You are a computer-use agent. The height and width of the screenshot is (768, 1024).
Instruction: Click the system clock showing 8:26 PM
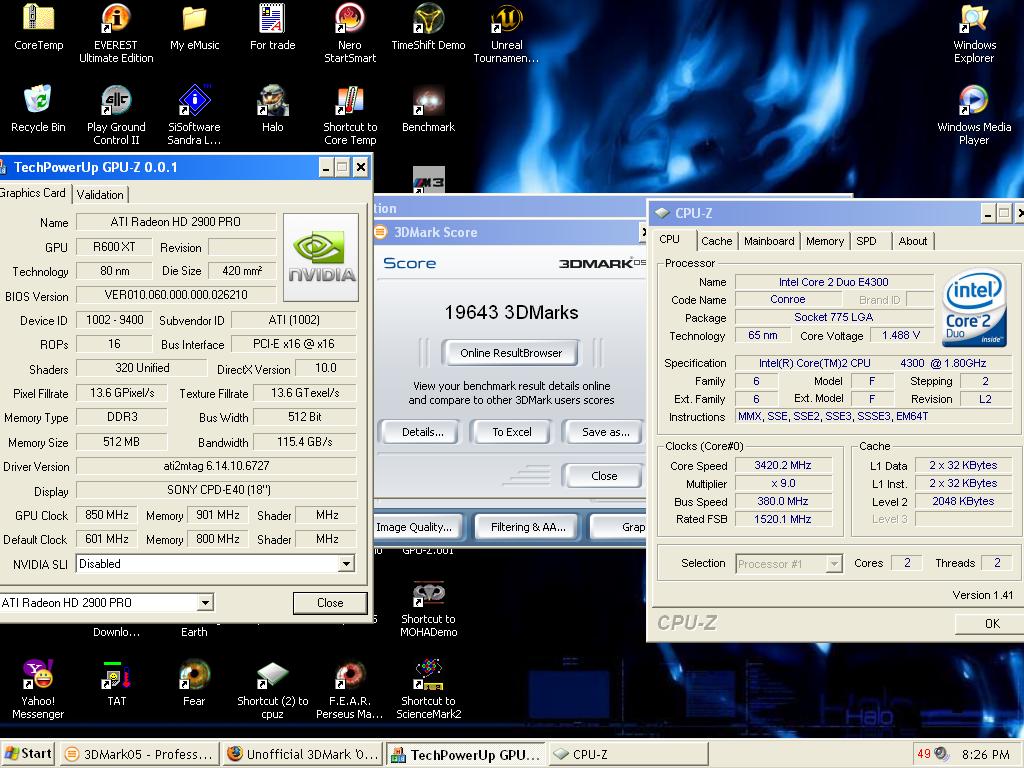985,754
